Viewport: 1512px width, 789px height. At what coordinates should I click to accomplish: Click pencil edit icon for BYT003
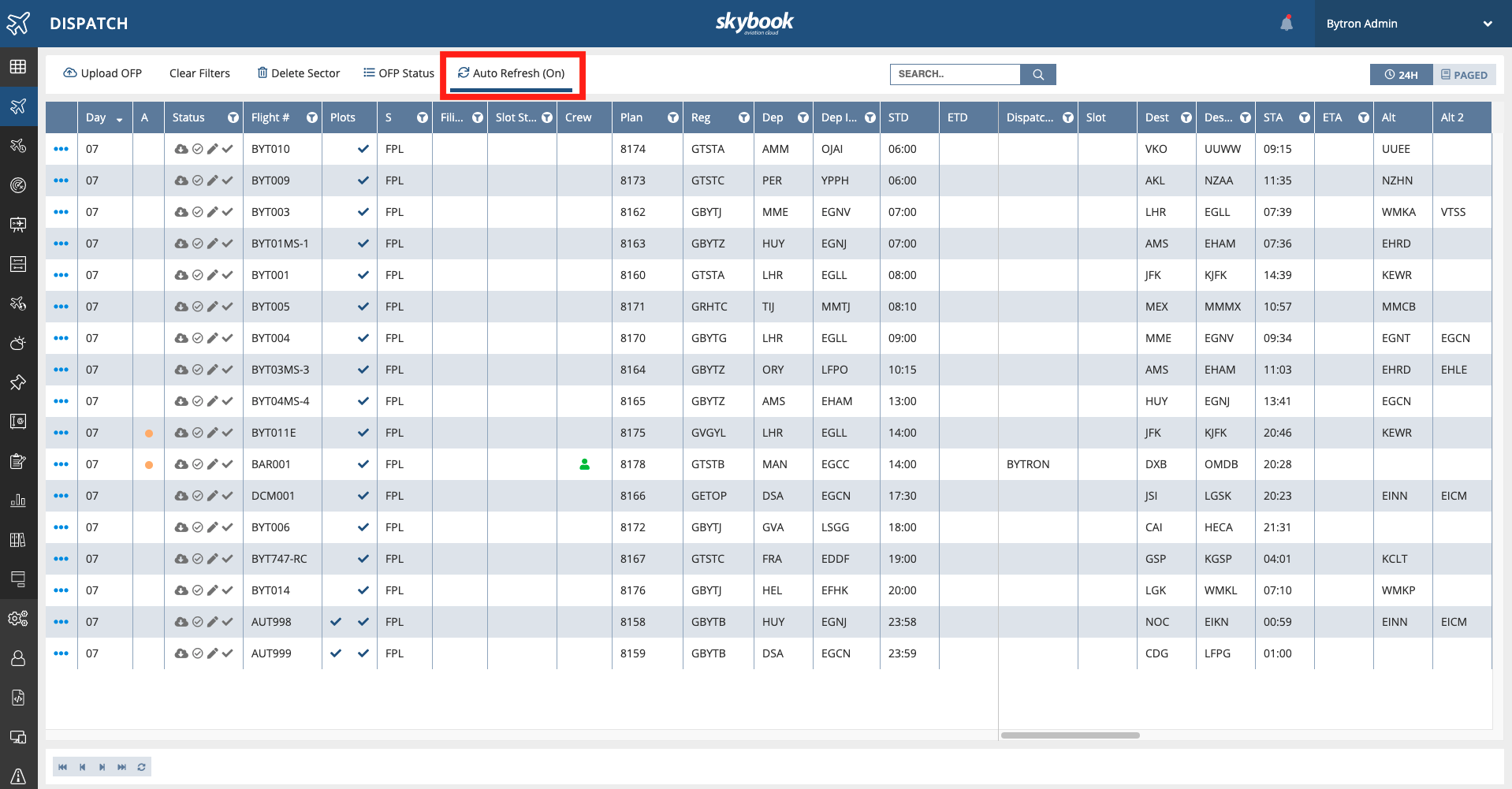(213, 212)
